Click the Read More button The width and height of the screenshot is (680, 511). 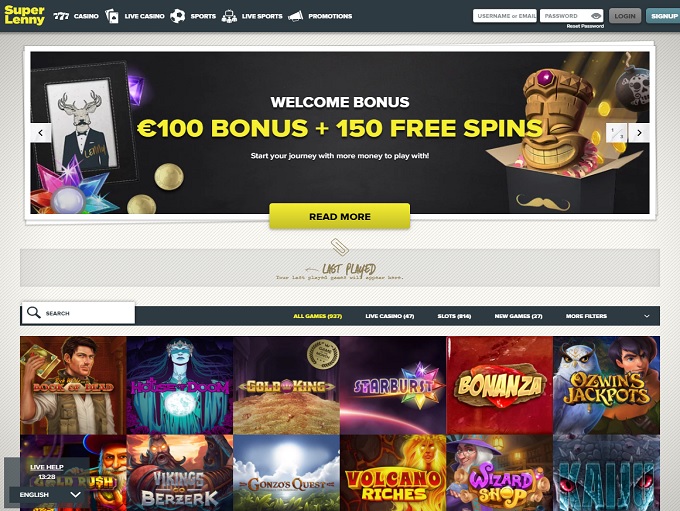point(340,216)
